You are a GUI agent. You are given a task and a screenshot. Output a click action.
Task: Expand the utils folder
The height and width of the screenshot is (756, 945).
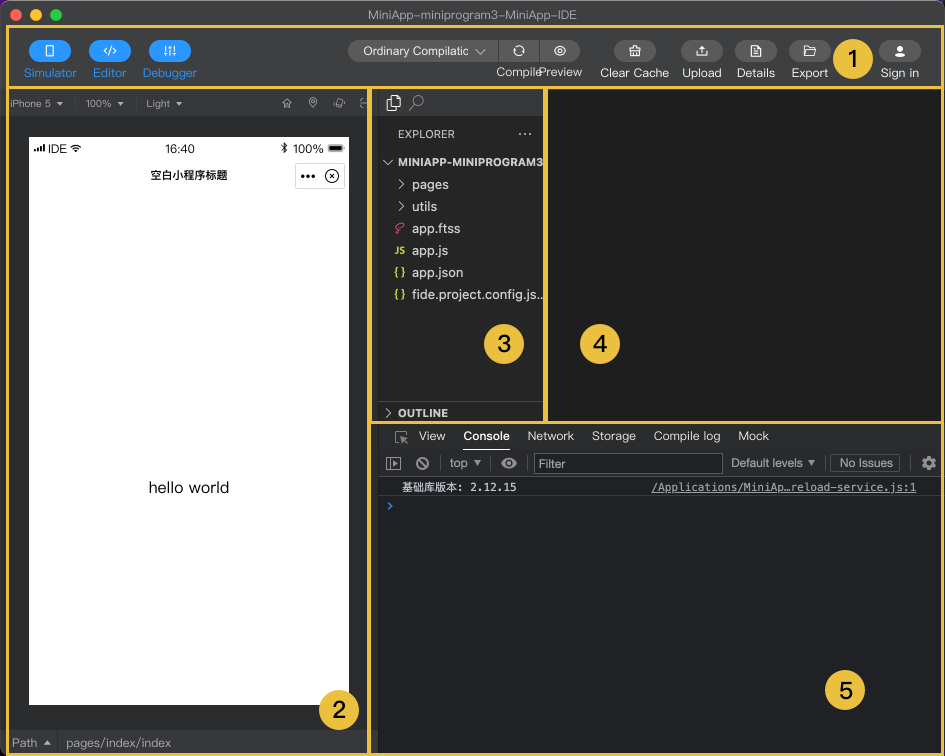pos(462,206)
